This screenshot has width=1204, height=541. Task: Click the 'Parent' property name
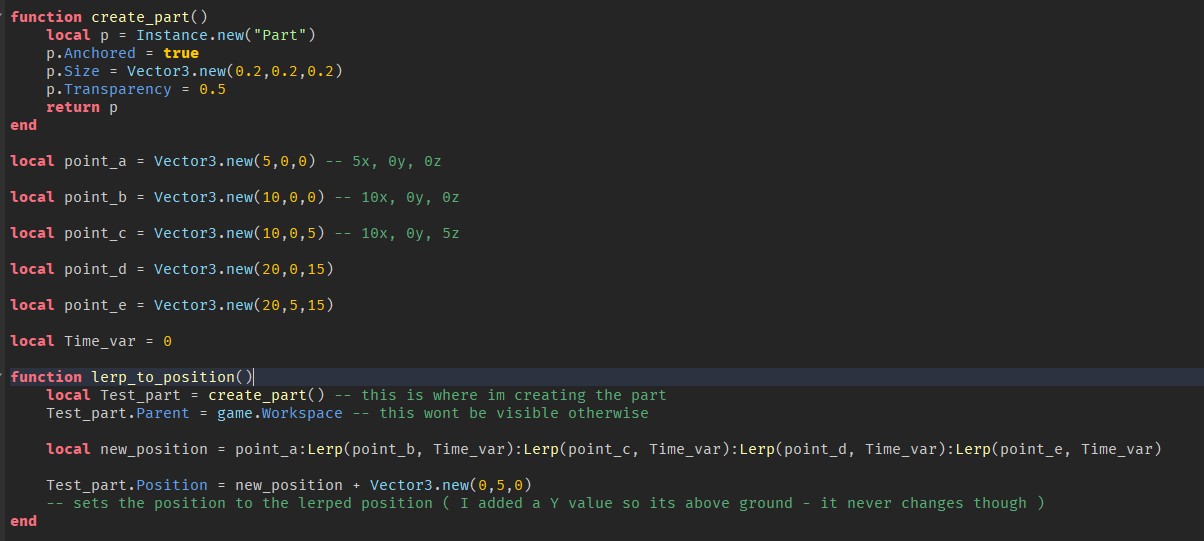tap(163, 413)
